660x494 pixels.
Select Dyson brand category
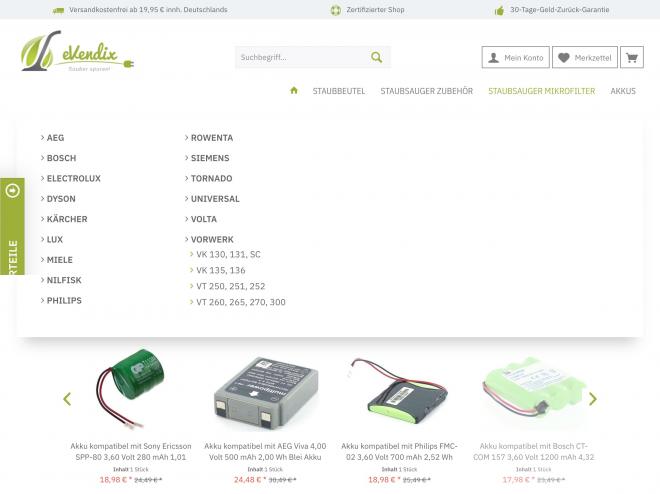pos(61,199)
